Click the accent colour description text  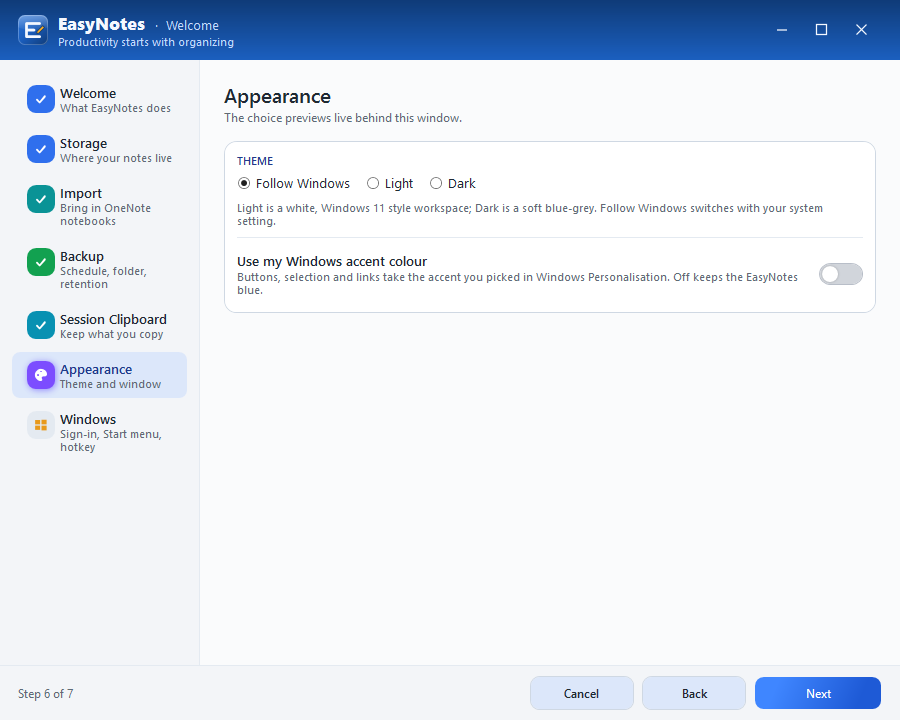tap(517, 284)
